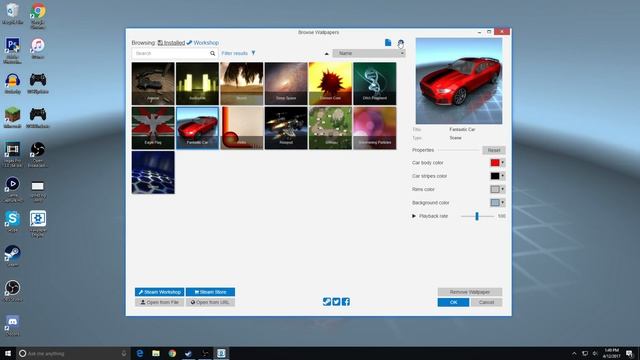Launch iTunes from the desktop

click(38, 48)
